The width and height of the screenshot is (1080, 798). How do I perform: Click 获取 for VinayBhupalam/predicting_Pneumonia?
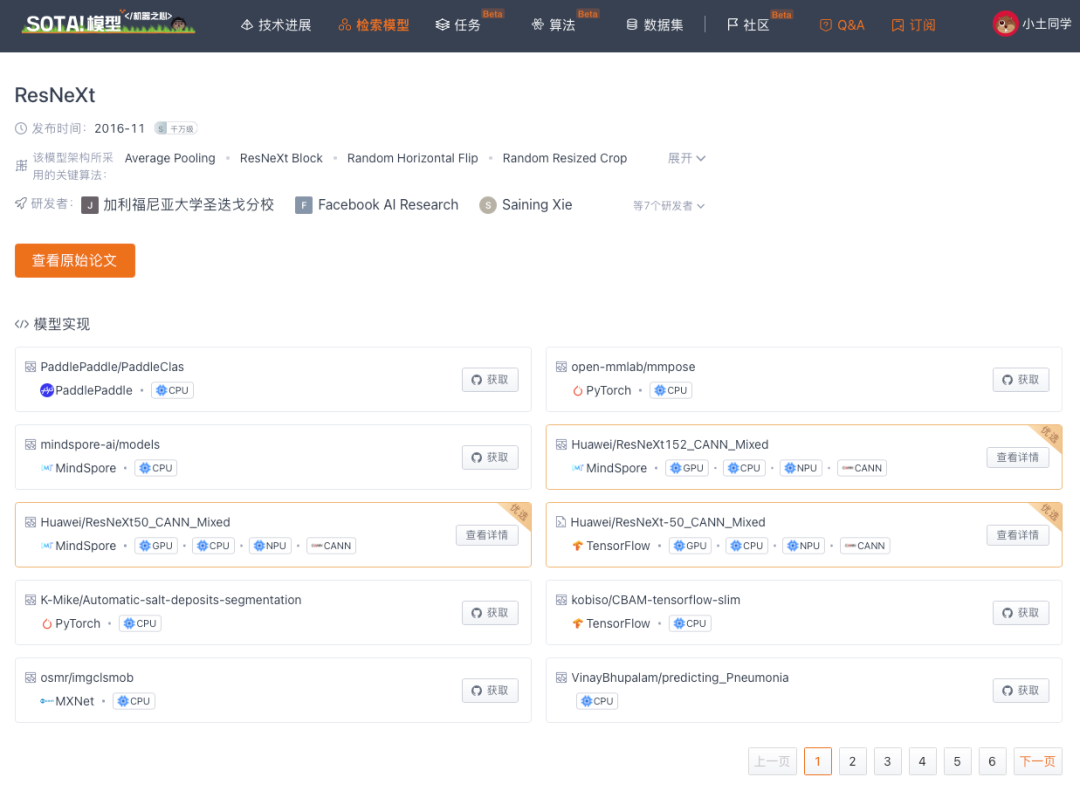coord(1021,691)
